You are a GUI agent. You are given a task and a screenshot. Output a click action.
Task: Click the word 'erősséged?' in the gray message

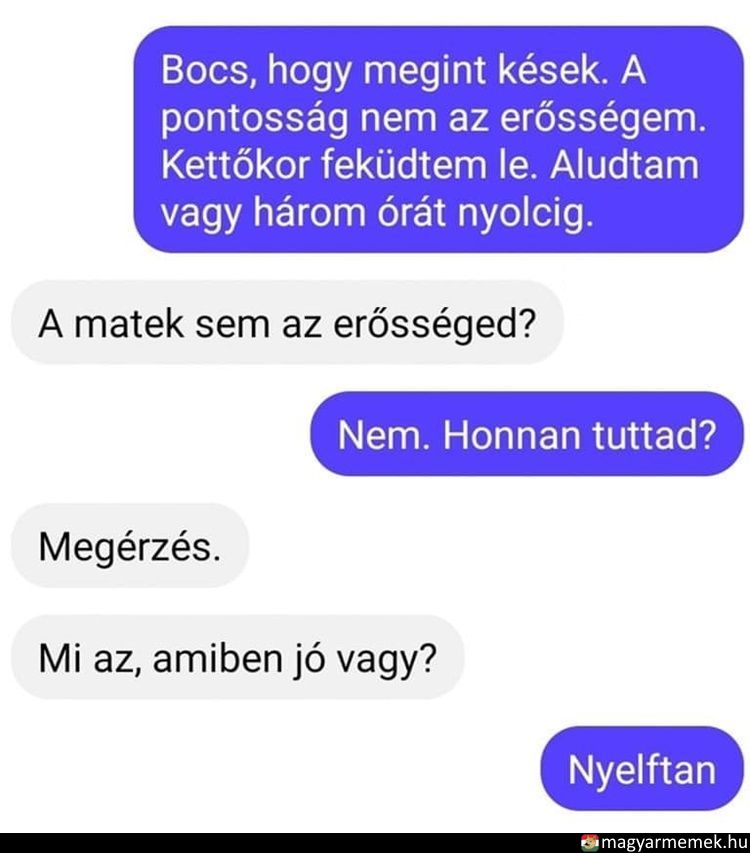435,324
